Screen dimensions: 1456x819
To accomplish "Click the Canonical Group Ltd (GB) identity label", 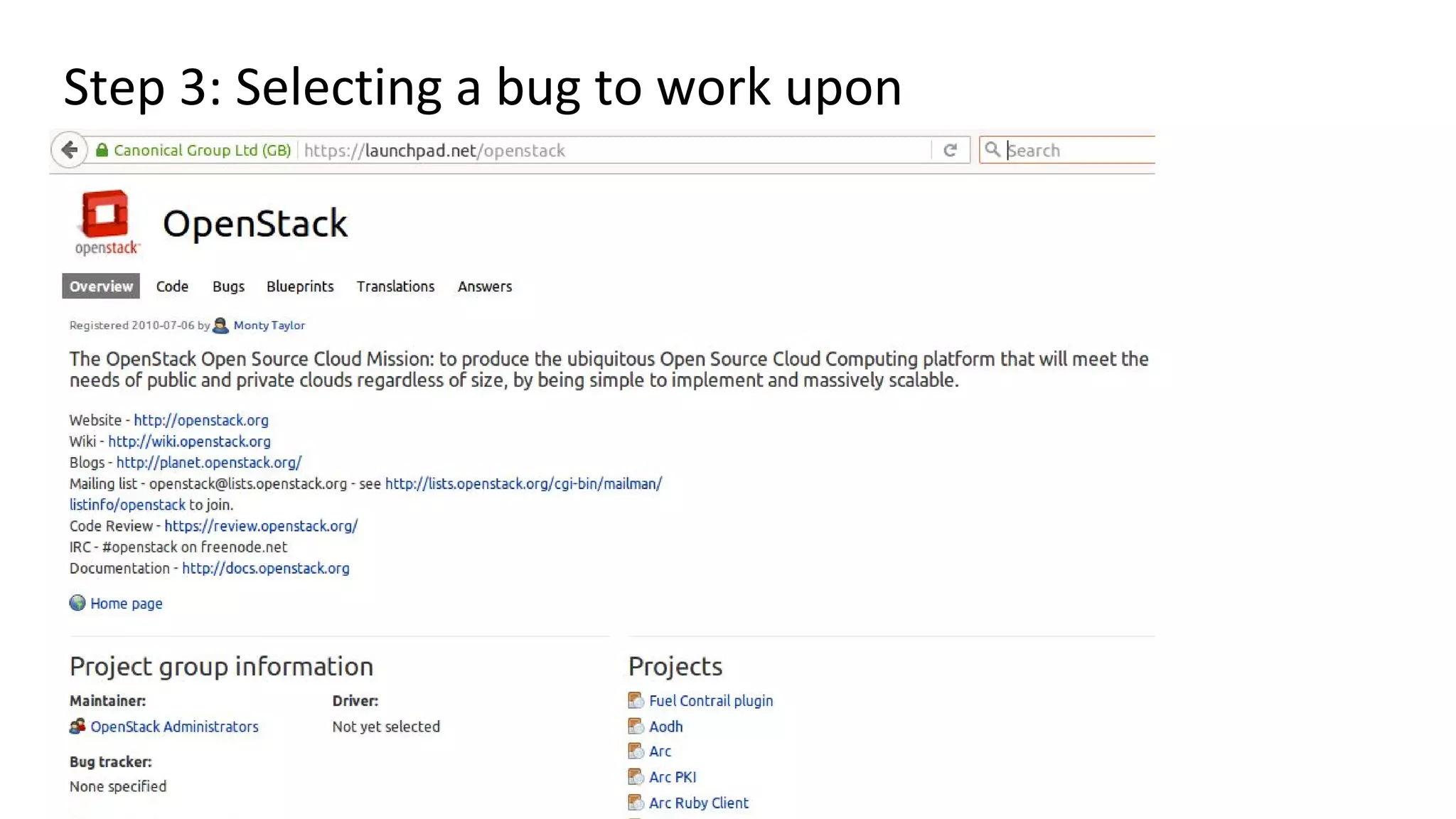I will tap(203, 150).
